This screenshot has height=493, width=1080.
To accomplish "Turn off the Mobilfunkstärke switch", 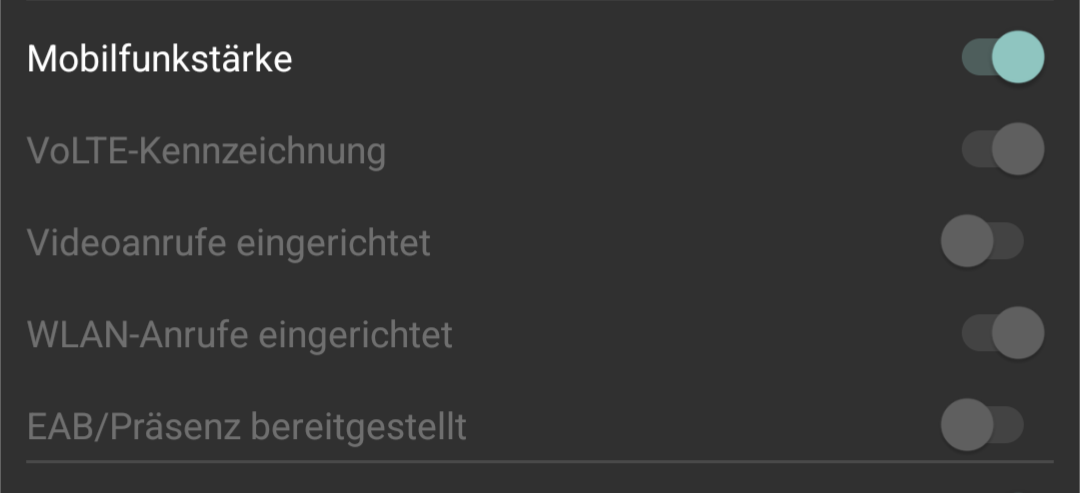I will point(1002,57).
